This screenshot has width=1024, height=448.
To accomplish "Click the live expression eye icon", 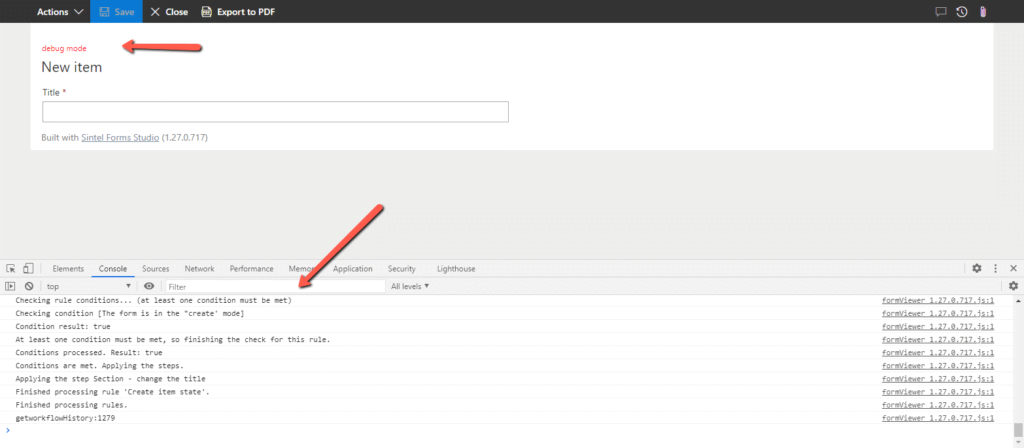I will (x=149, y=286).
